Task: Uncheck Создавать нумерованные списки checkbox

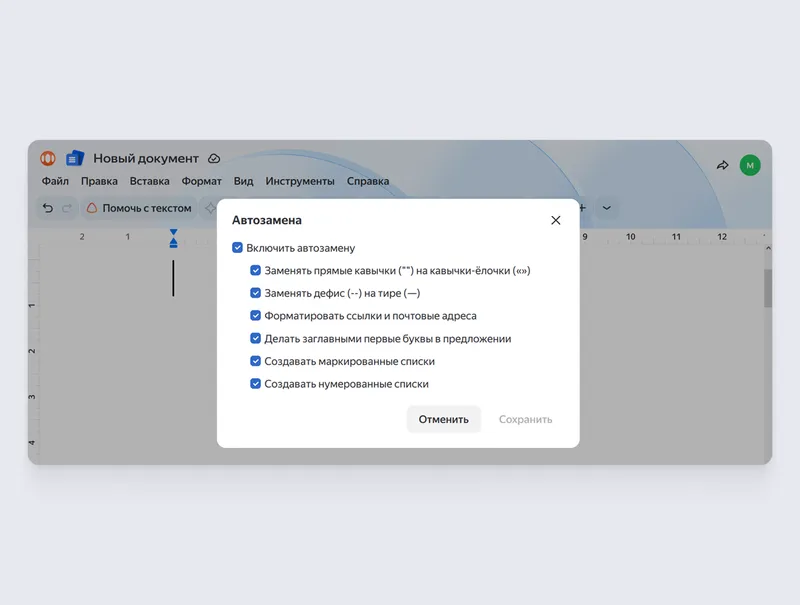Action: point(256,384)
